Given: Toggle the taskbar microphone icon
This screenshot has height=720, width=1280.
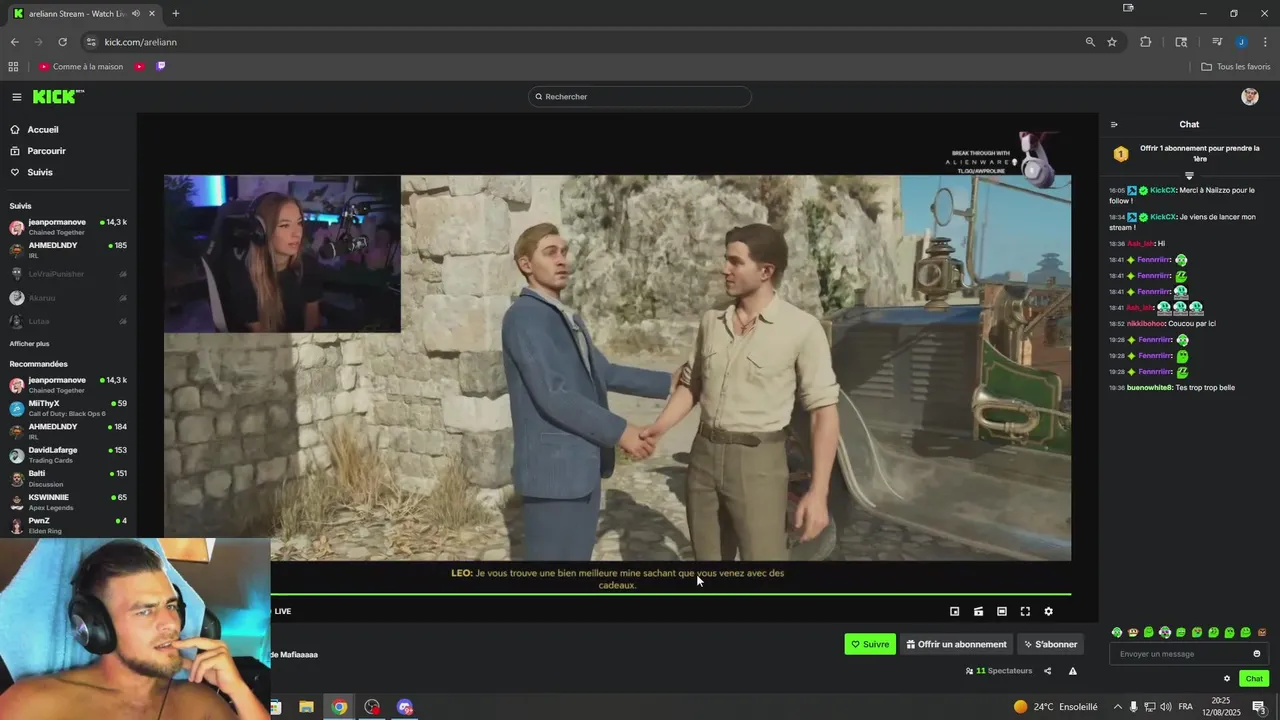Looking at the screenshot, I should tap(1133, 707).
